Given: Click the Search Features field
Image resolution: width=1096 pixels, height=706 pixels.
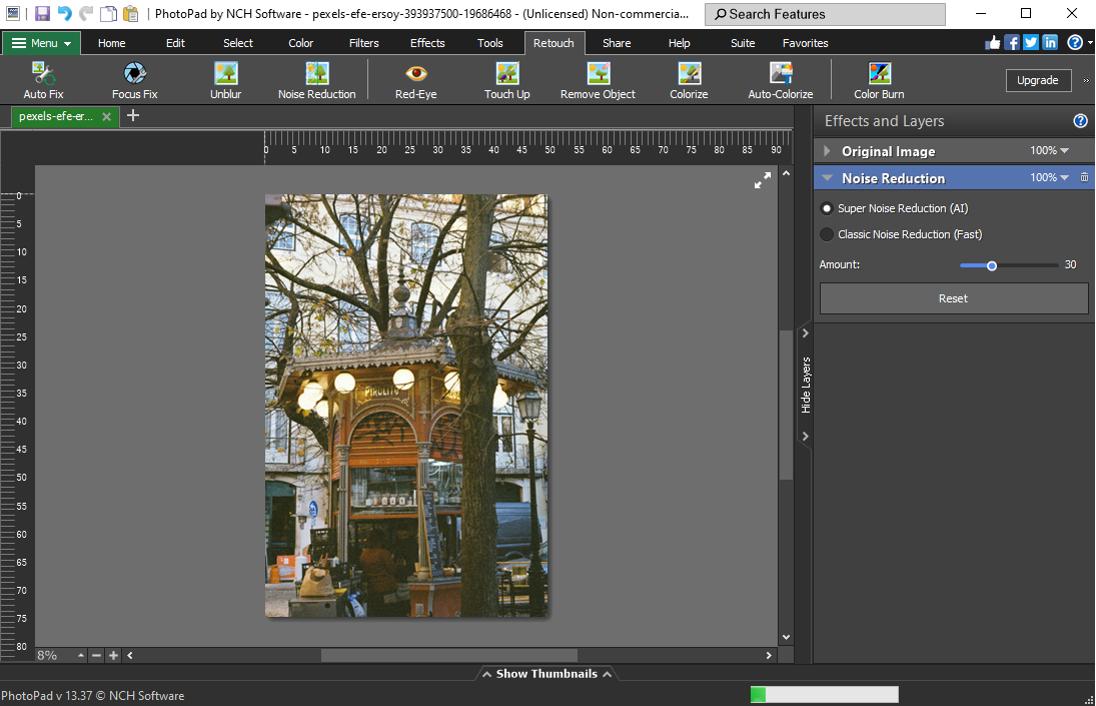Looking at the screenshot, I should (x=824, y=14).
